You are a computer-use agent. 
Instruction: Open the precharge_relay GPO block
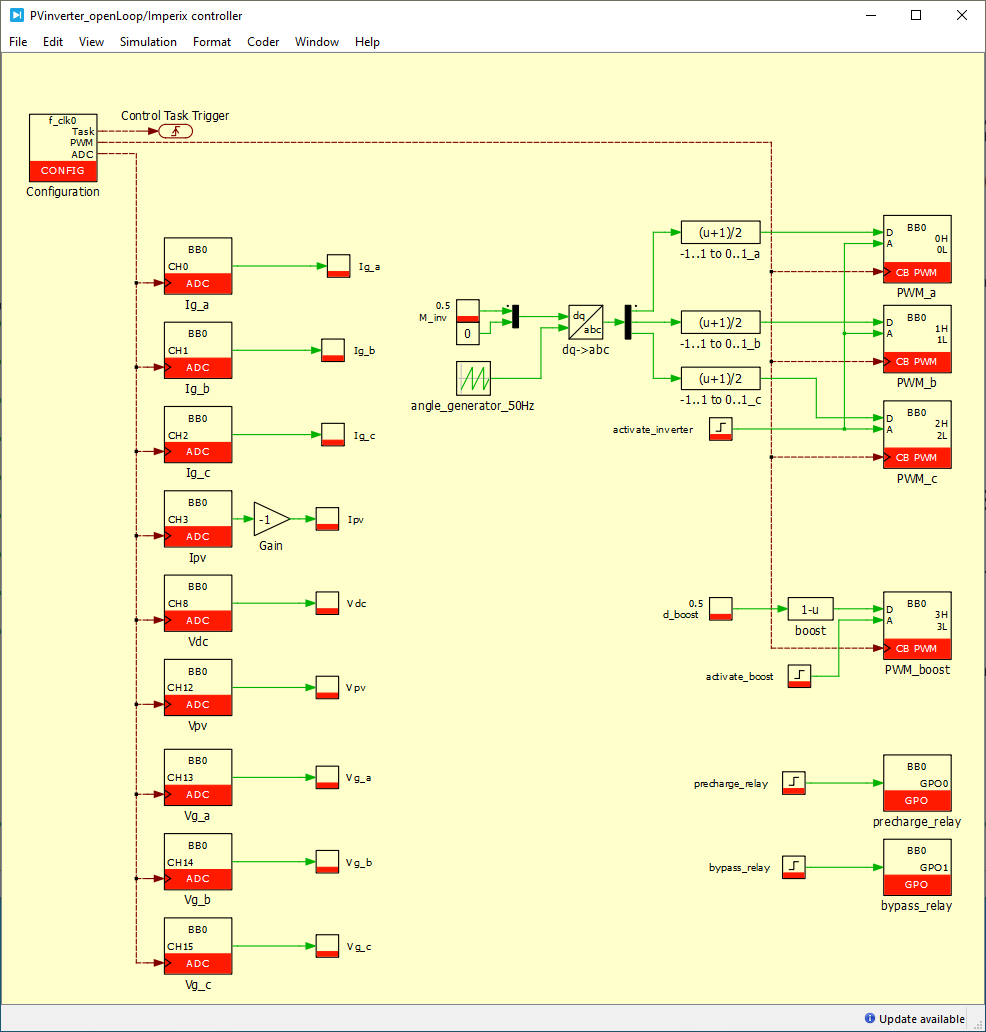(916, 783)
